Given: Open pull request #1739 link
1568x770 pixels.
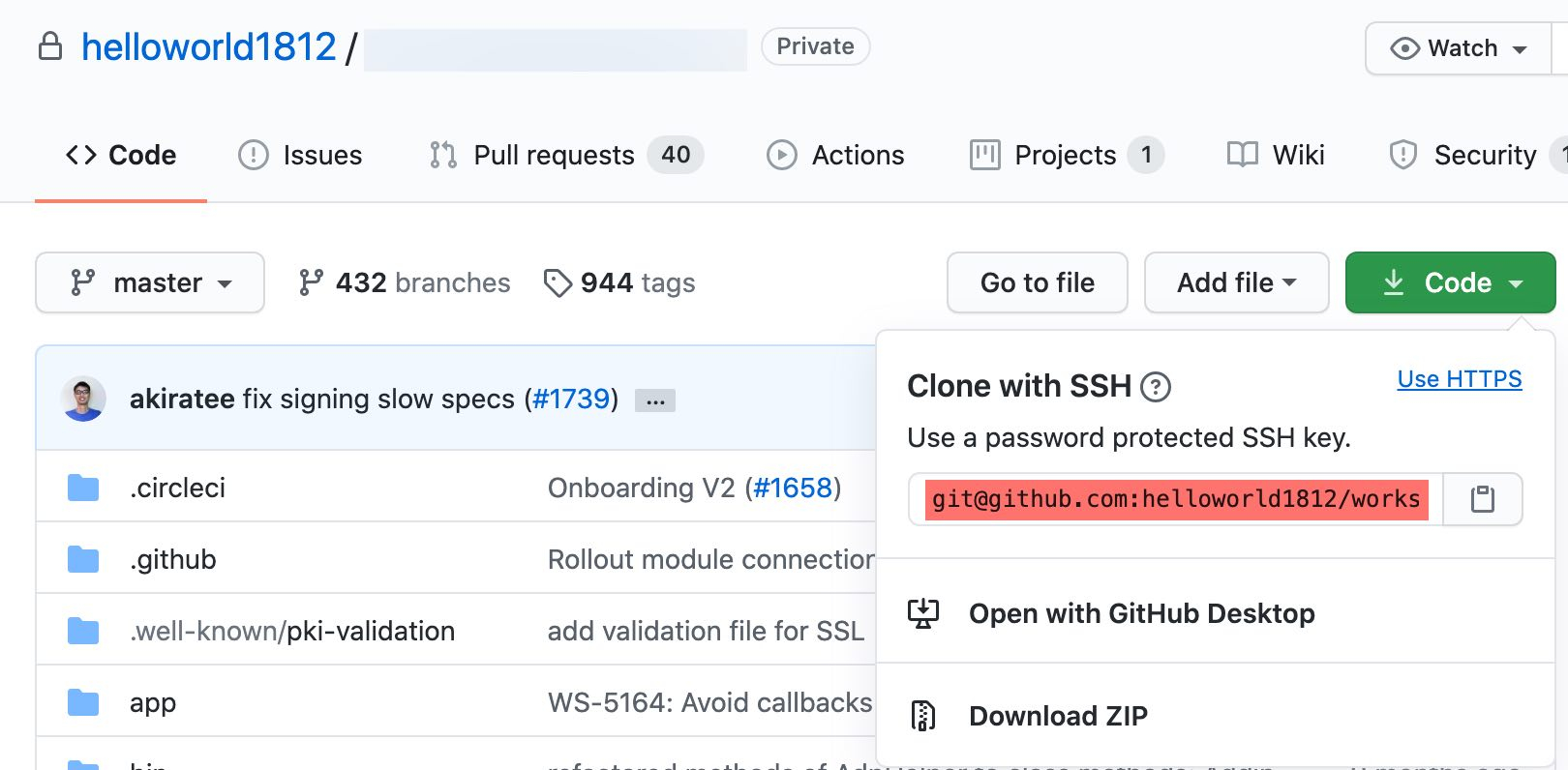Looking at the screenshot, I should pos(571,399).
